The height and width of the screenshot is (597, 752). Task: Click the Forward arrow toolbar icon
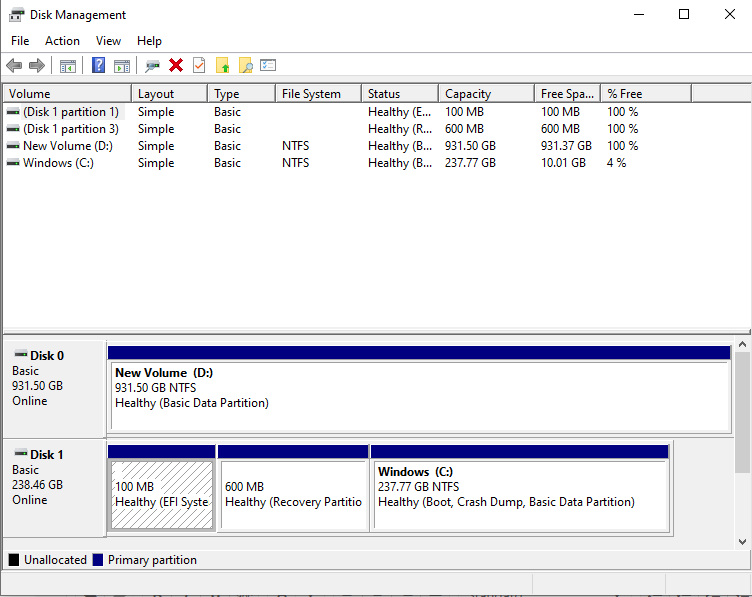coord(37,65)
